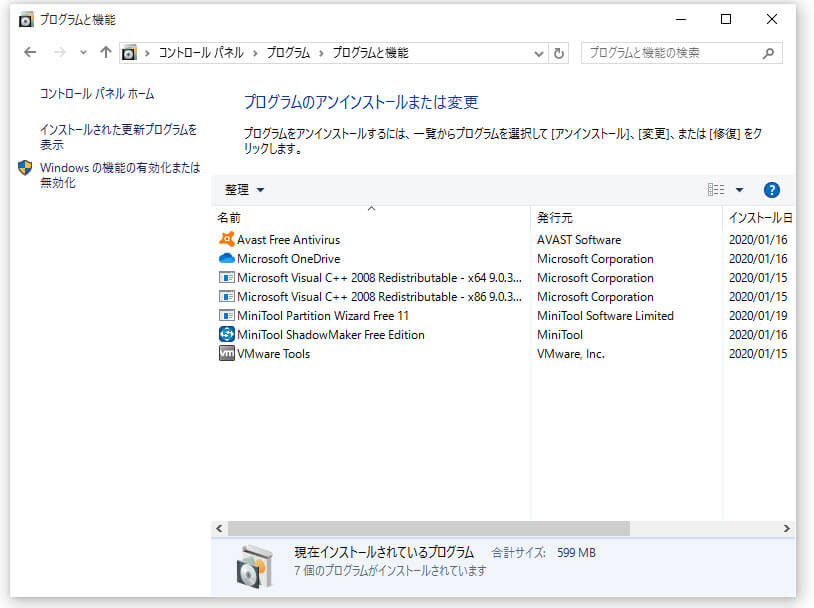Viewport: 814px width, 608px height.
Task: Click the refresh button in address bar
Action: (559, 53)
